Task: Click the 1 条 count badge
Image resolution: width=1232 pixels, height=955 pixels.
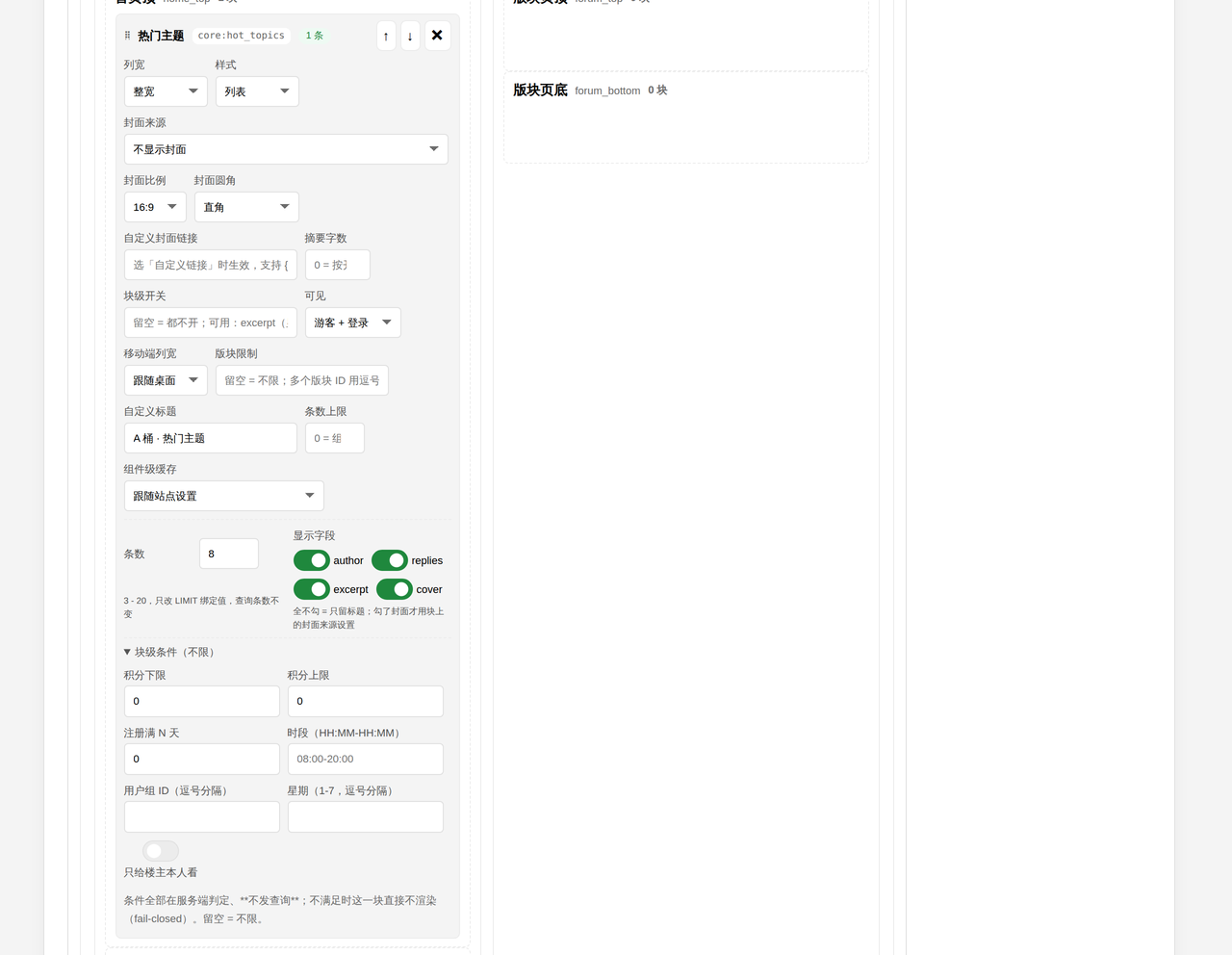Action: (x=315, y=36)
